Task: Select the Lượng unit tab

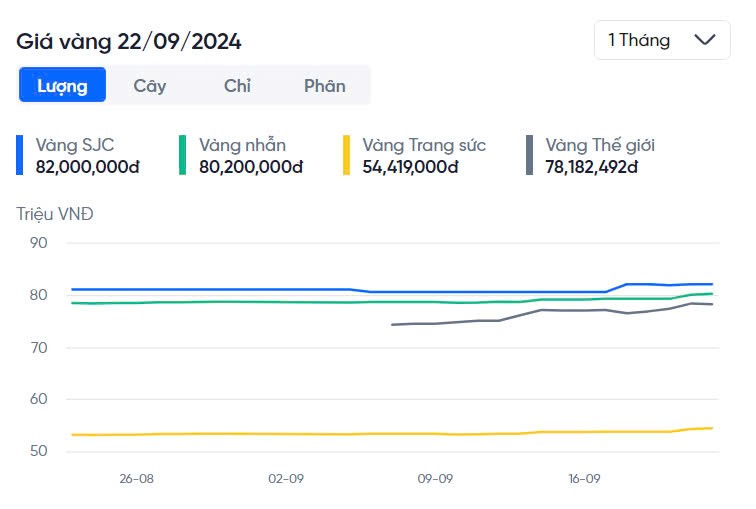Action: (62, 85)
